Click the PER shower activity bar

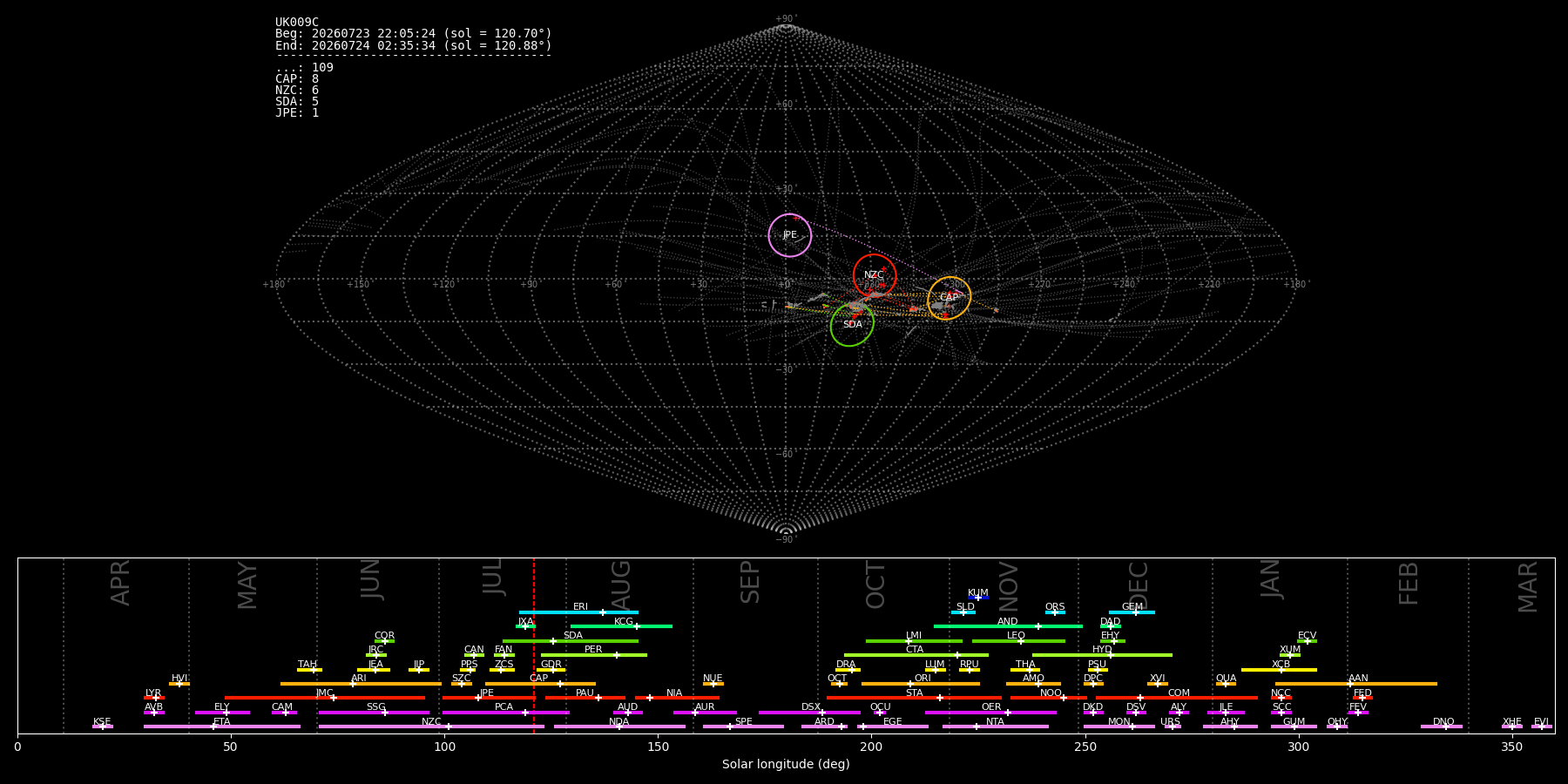[x=594, y=655]
